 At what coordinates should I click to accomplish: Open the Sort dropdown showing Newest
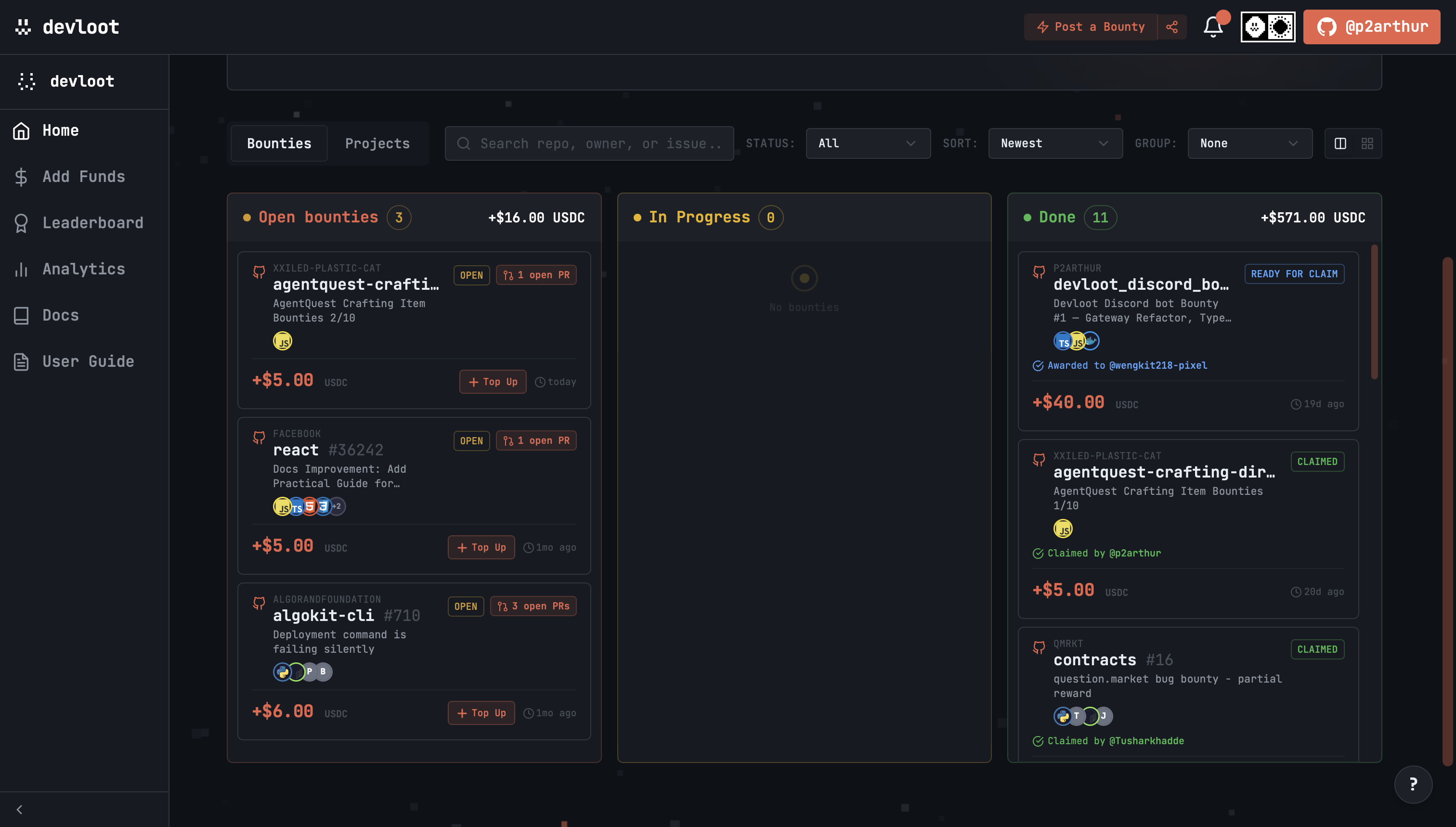[x=1055, y=144]
